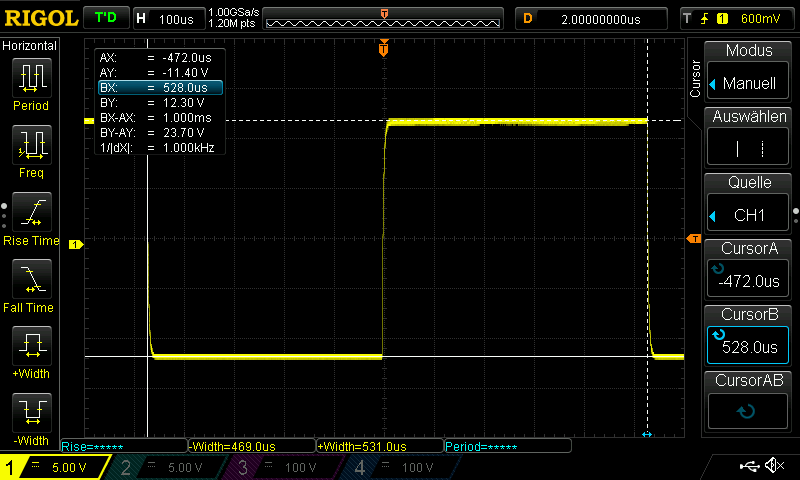Select the CursorA menu item
Image resolution: width=800 pixels, height=480 pixels.
(748, 268)
